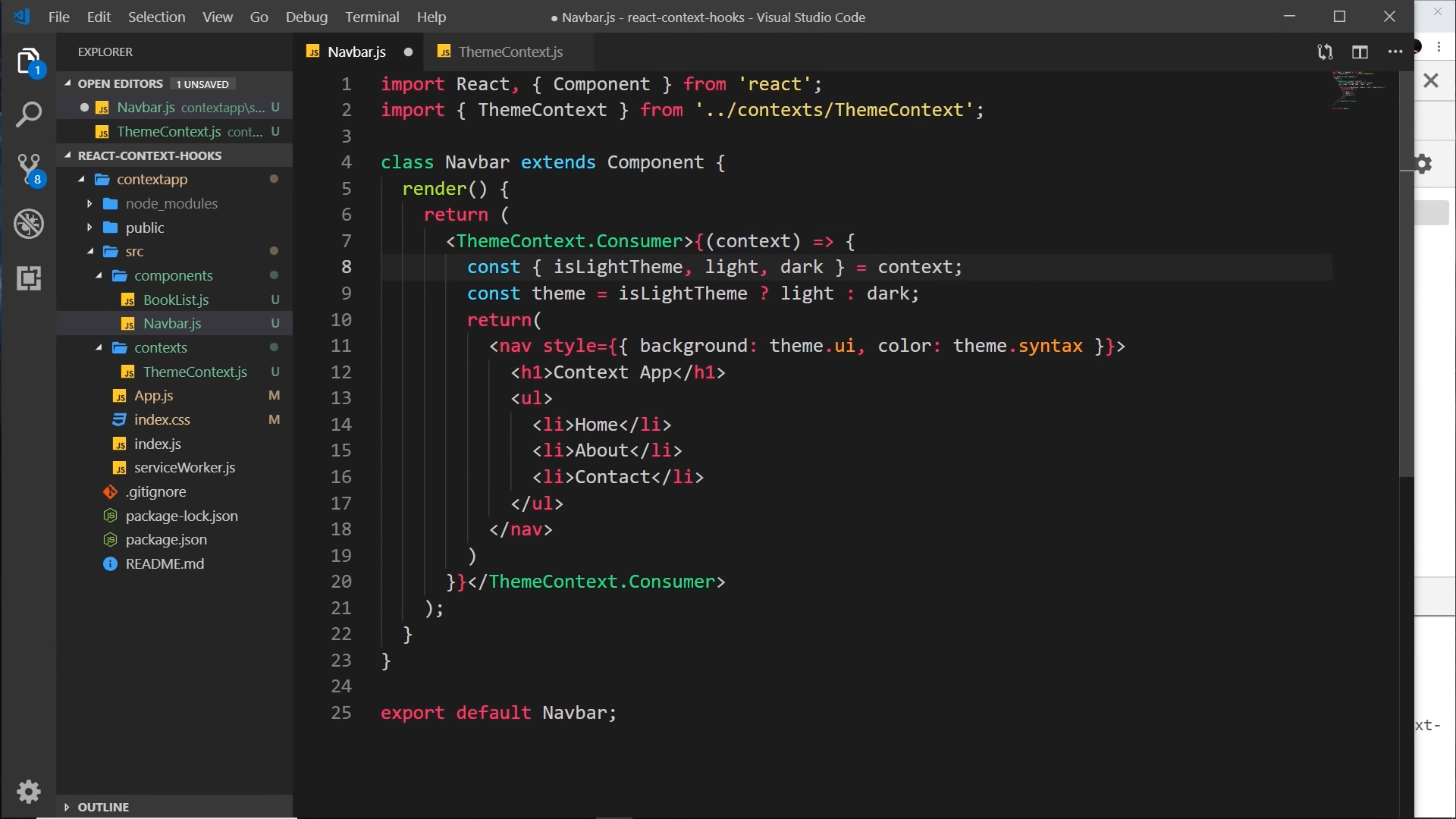Open the Debug view (no-bug icon)
Viewport: 1456px width, 819px height.
(28, 224)
